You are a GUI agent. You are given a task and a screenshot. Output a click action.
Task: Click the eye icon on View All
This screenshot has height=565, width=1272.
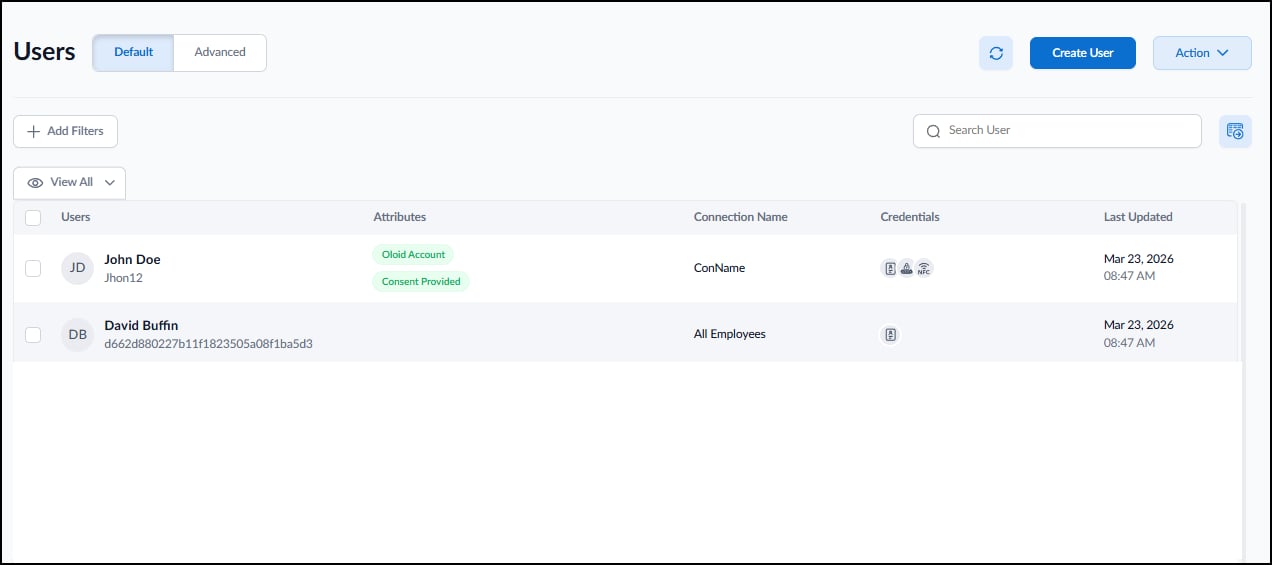(35, 183)
